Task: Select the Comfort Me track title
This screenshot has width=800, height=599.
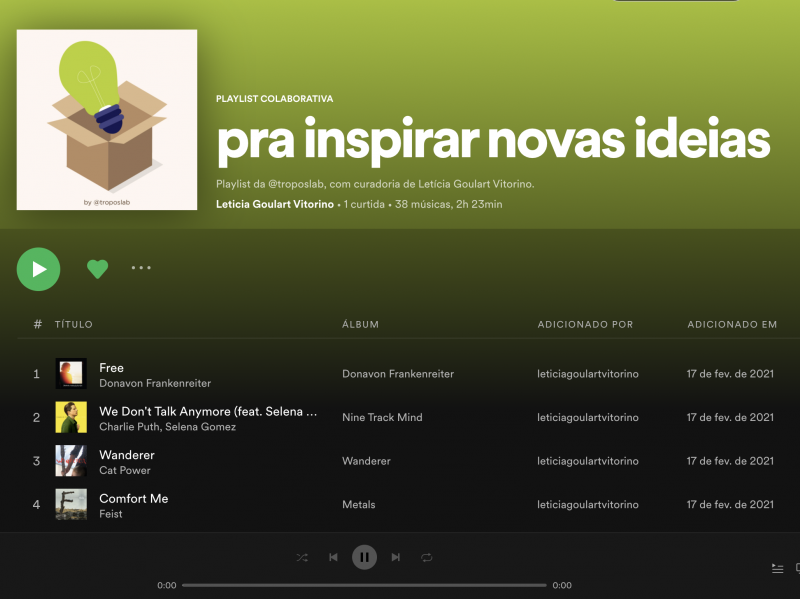Action: [x=134, y=498]
